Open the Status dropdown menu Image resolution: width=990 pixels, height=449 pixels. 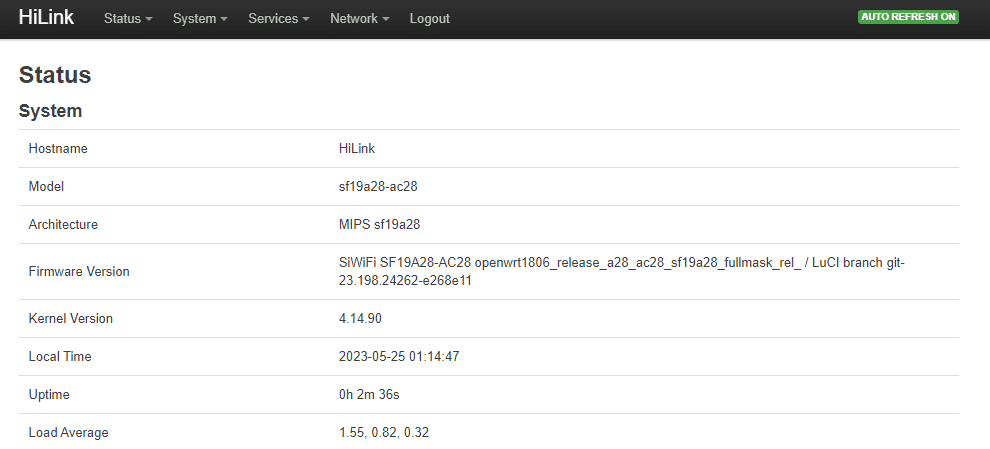[x=128, y=19]
